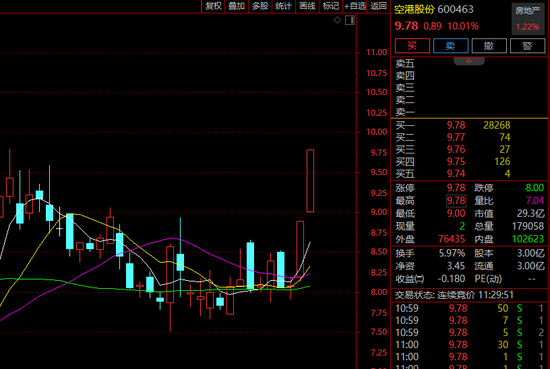Click the red 买 buy button

[x=412, y=46]
